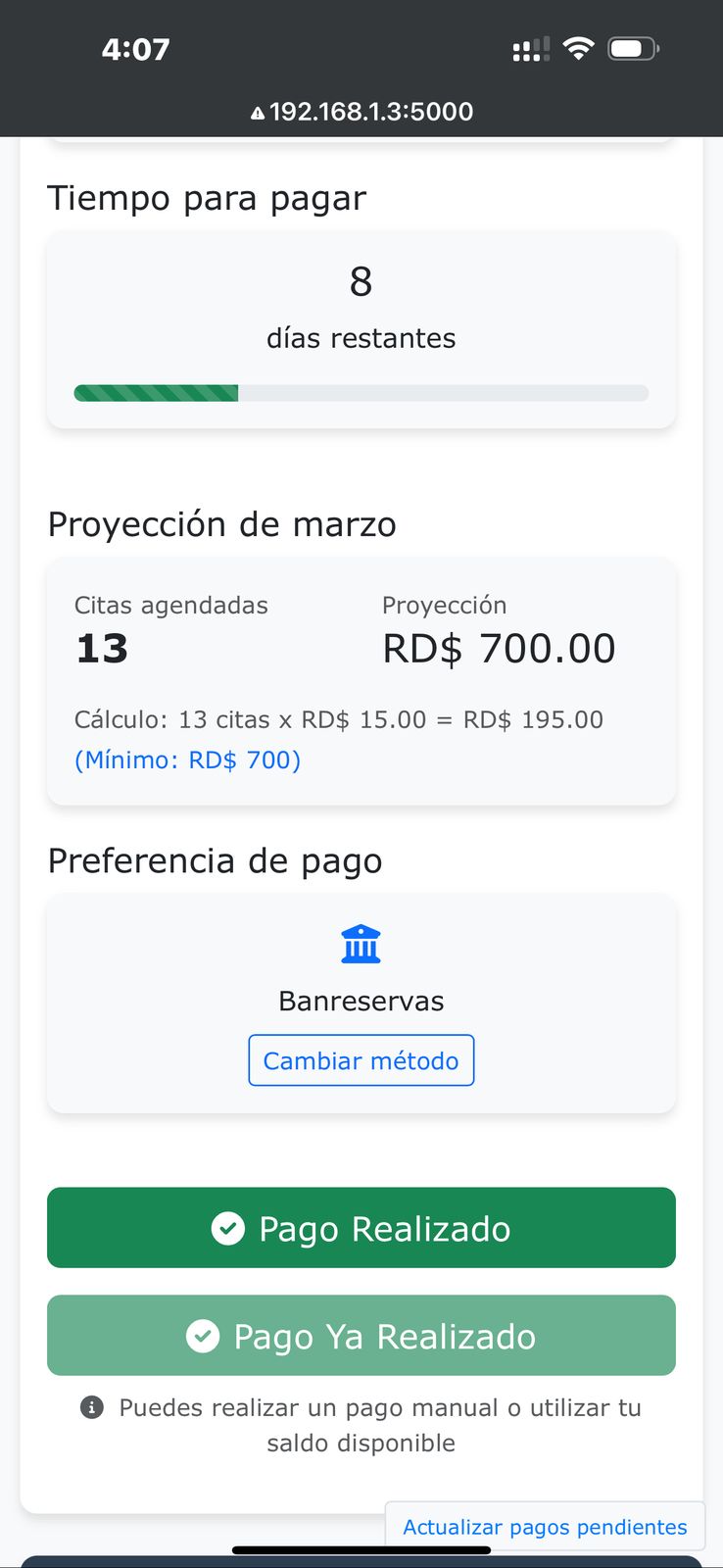Tap the warning icon beside the URL
The height and width of the screenshot is (1568, 723).
pyautogui.click(x=258, y=114)
